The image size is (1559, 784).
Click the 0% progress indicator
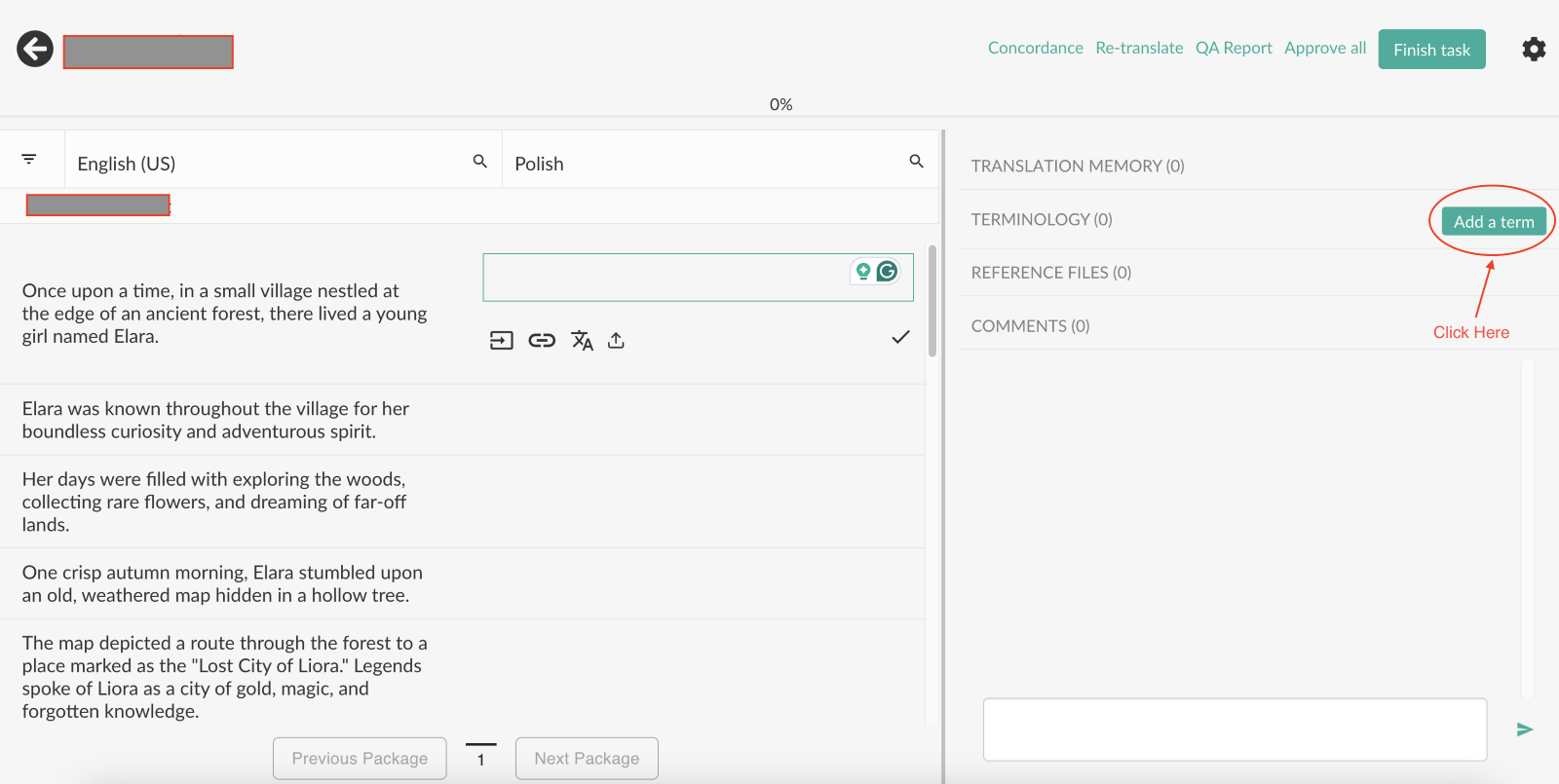(x=780, y=104)
